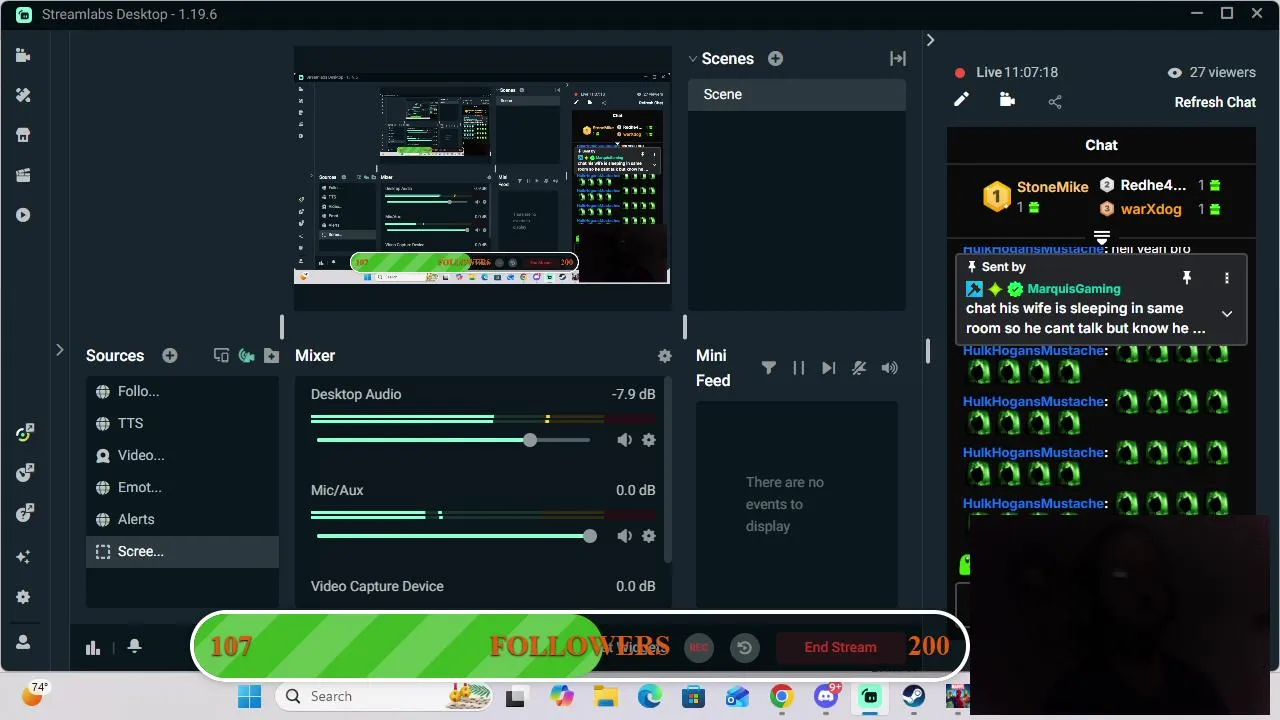The image size is (1280, 720).
Task: Skip the current Mini Feed alert
Action: tap(829, 368)
